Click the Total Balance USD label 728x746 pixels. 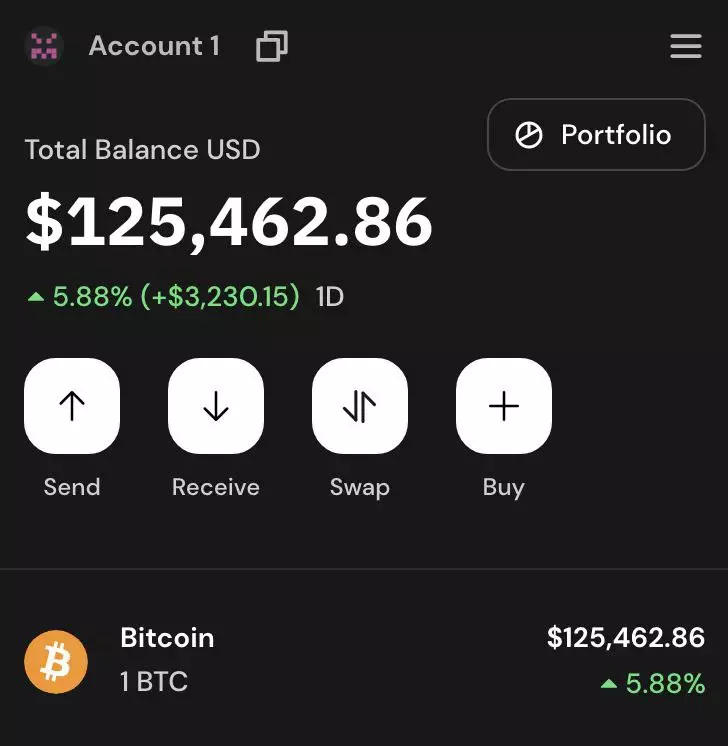pos(142,150)
